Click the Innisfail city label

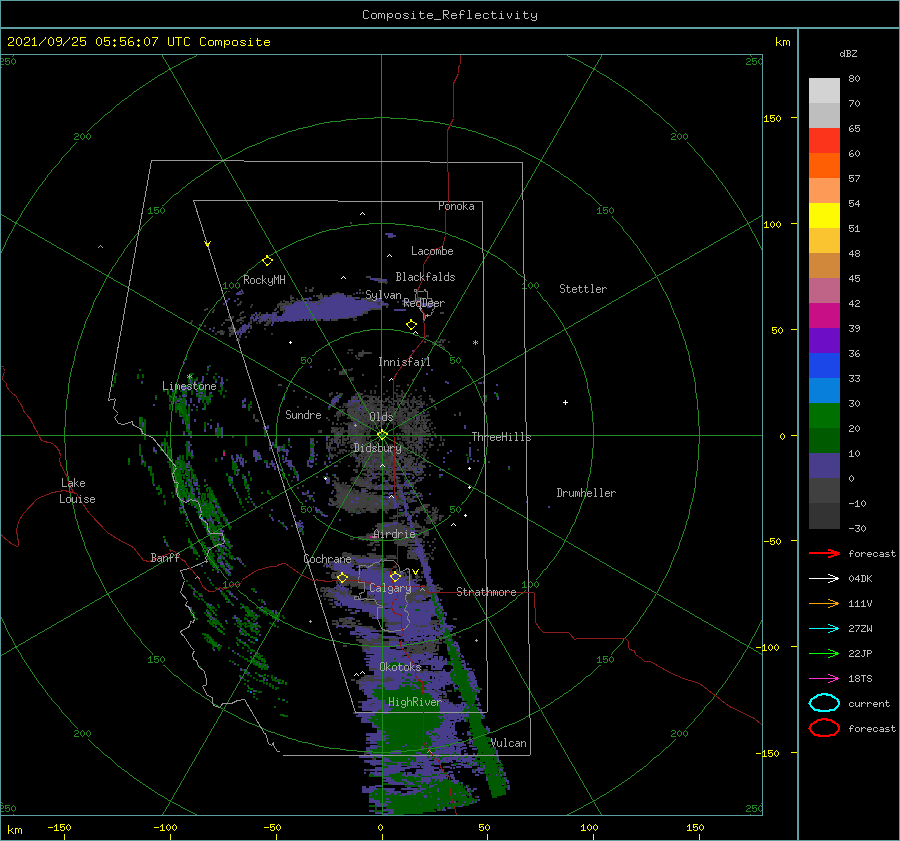[x=404, y=362]
